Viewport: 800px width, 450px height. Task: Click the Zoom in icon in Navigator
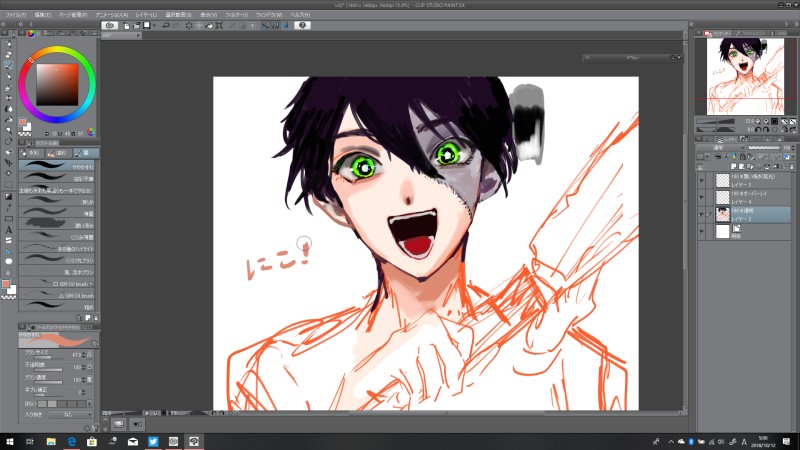(766, 121)
